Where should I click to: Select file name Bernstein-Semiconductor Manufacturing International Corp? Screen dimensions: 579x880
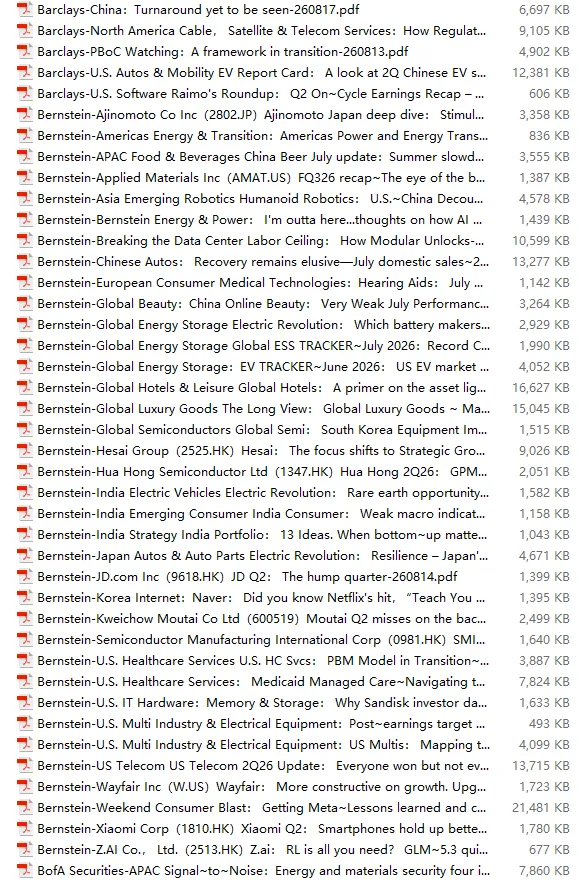pos(261,639)
